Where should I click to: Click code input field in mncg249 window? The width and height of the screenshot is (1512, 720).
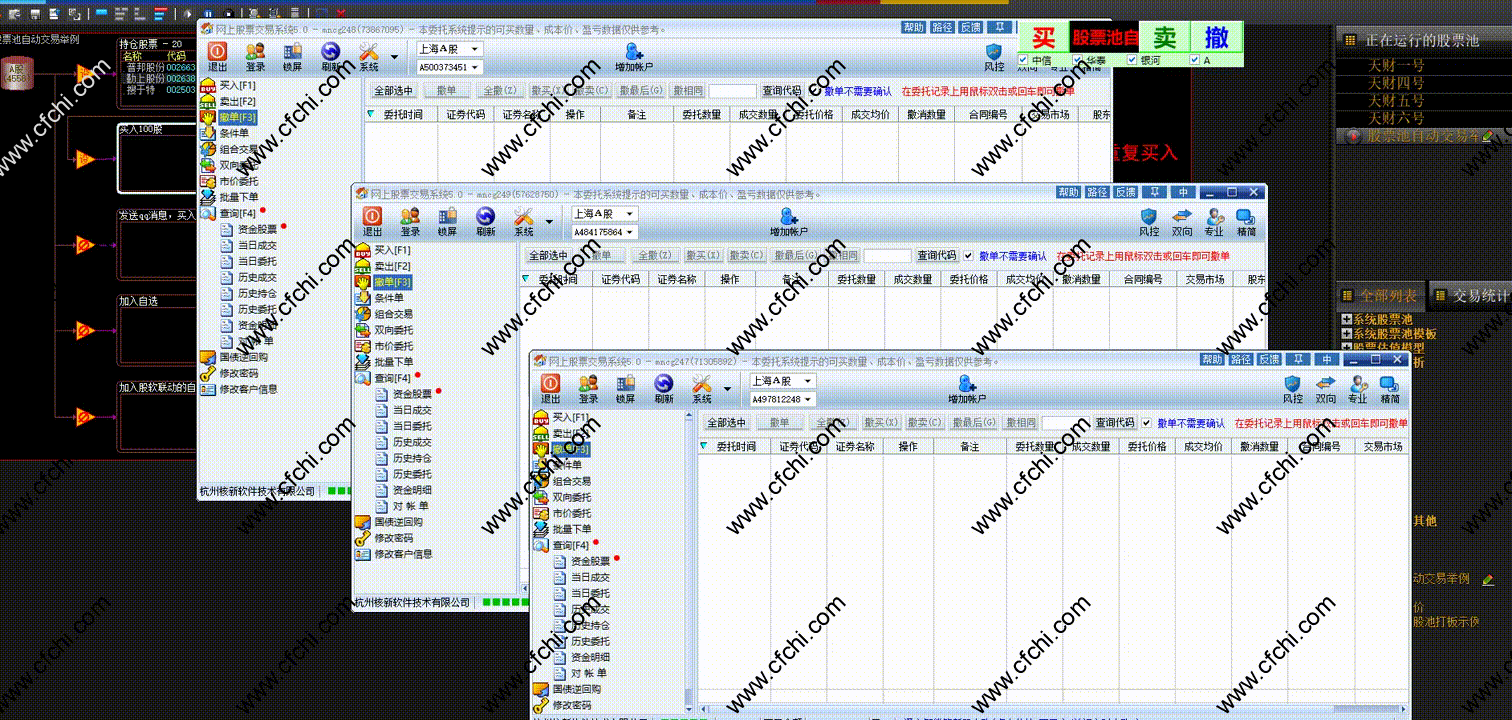pos(888,256)
